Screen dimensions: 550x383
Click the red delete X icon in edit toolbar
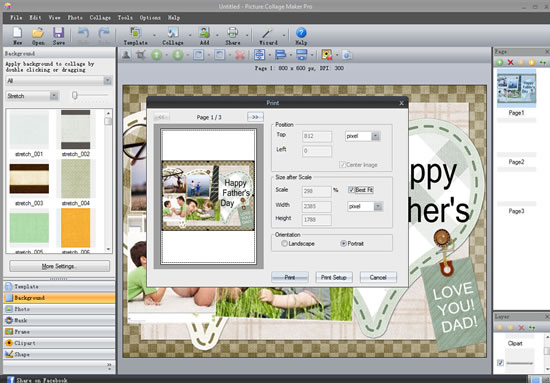tap(240, 55)
